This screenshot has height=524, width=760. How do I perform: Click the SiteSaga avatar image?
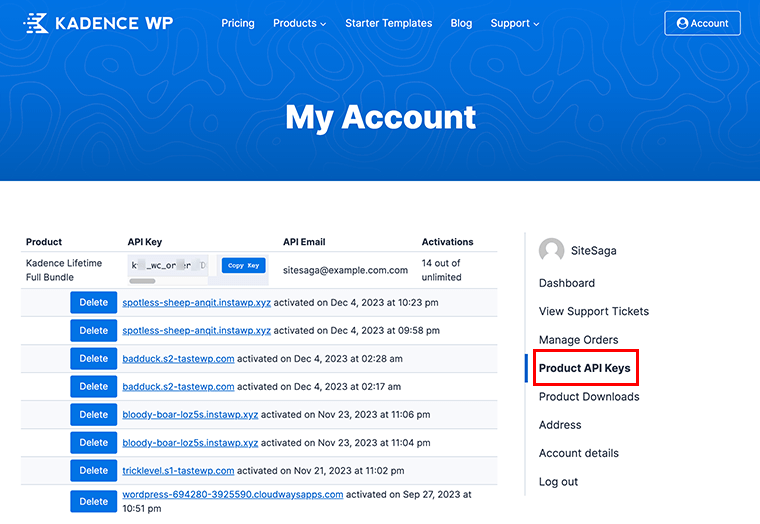click(x=551, y=250)
